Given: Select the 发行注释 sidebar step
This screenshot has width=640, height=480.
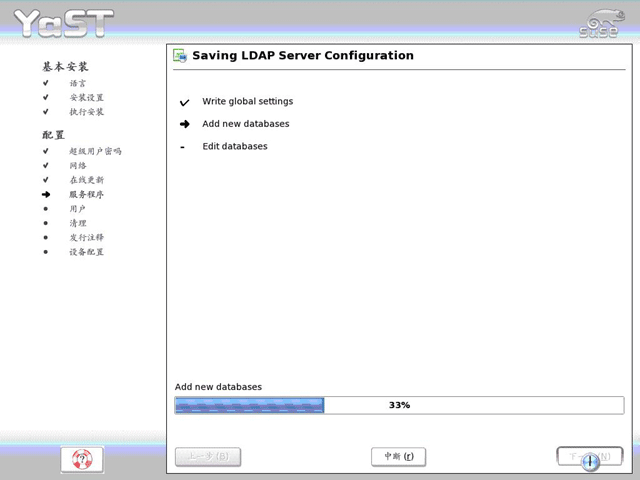Looking at the screenshot, I should coord(87,238).
